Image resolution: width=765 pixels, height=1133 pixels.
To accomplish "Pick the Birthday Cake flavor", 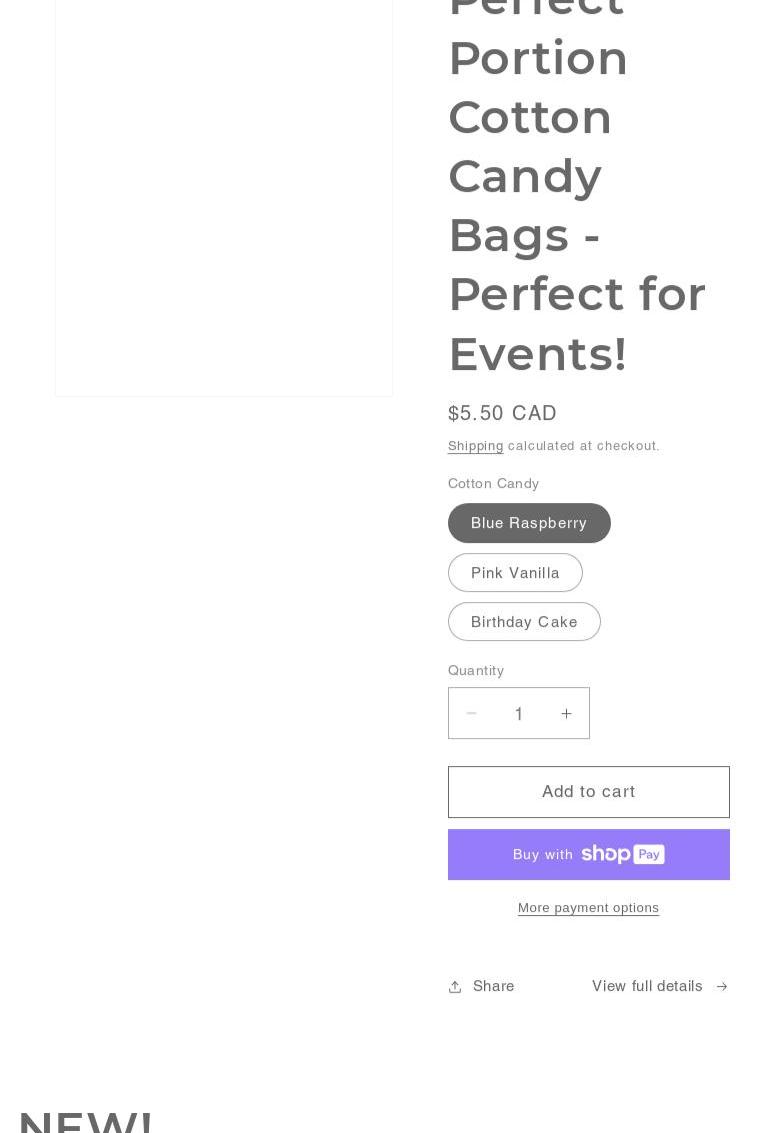I will point(524,622).
